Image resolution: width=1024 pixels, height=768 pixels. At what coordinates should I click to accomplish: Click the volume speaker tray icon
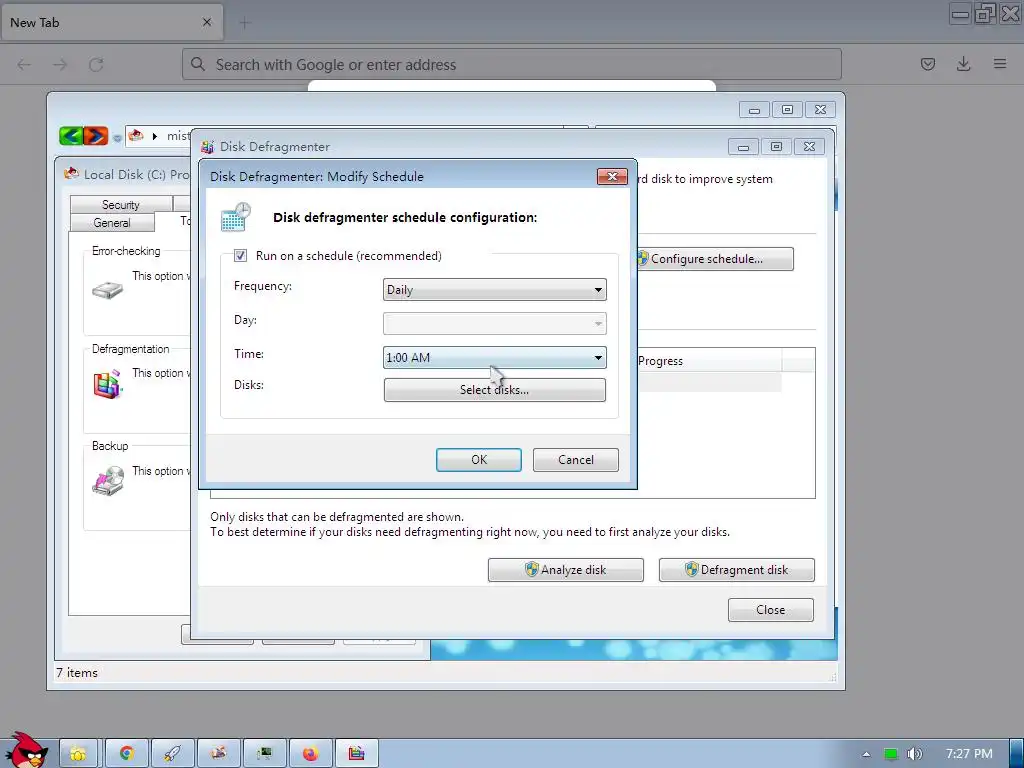[915, 754]
